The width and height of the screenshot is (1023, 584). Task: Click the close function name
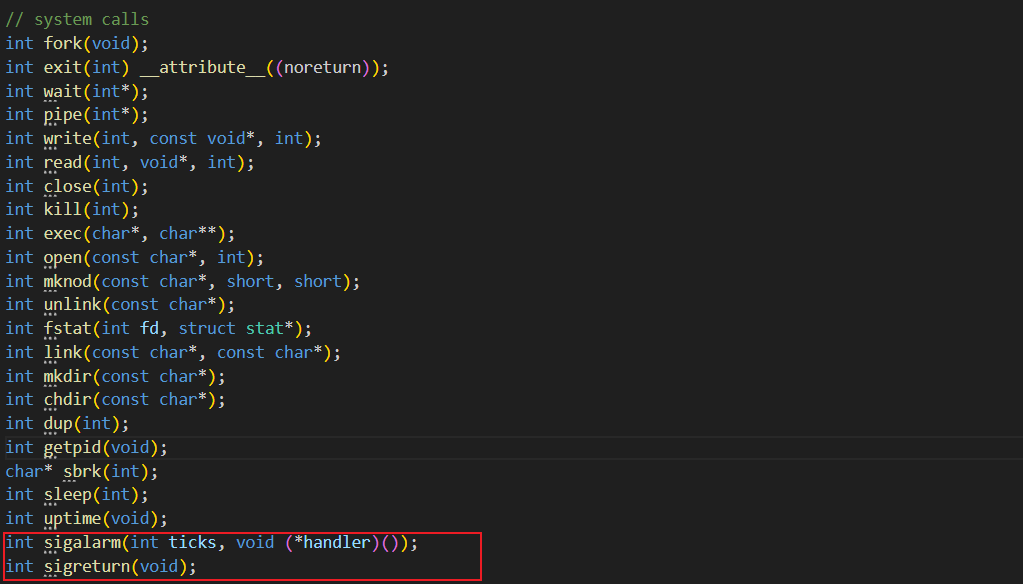pyautogui.click(x=67, y=186)
